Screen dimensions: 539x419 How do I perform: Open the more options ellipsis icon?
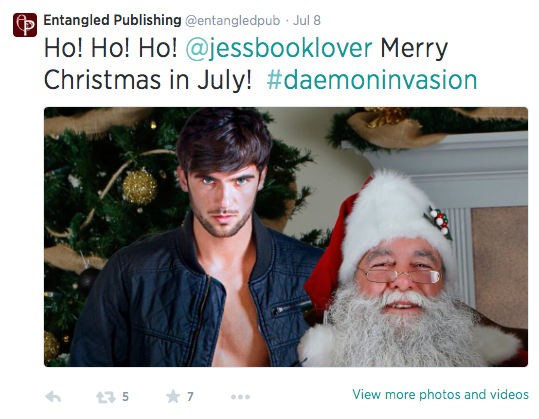(240, 397)
